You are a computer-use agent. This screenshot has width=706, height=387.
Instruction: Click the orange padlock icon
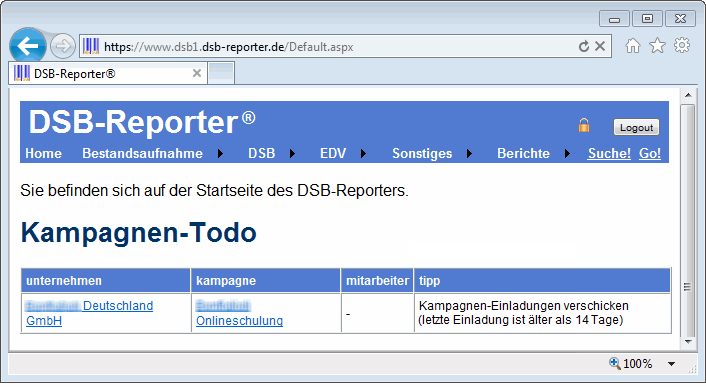[x=584, y=125]
